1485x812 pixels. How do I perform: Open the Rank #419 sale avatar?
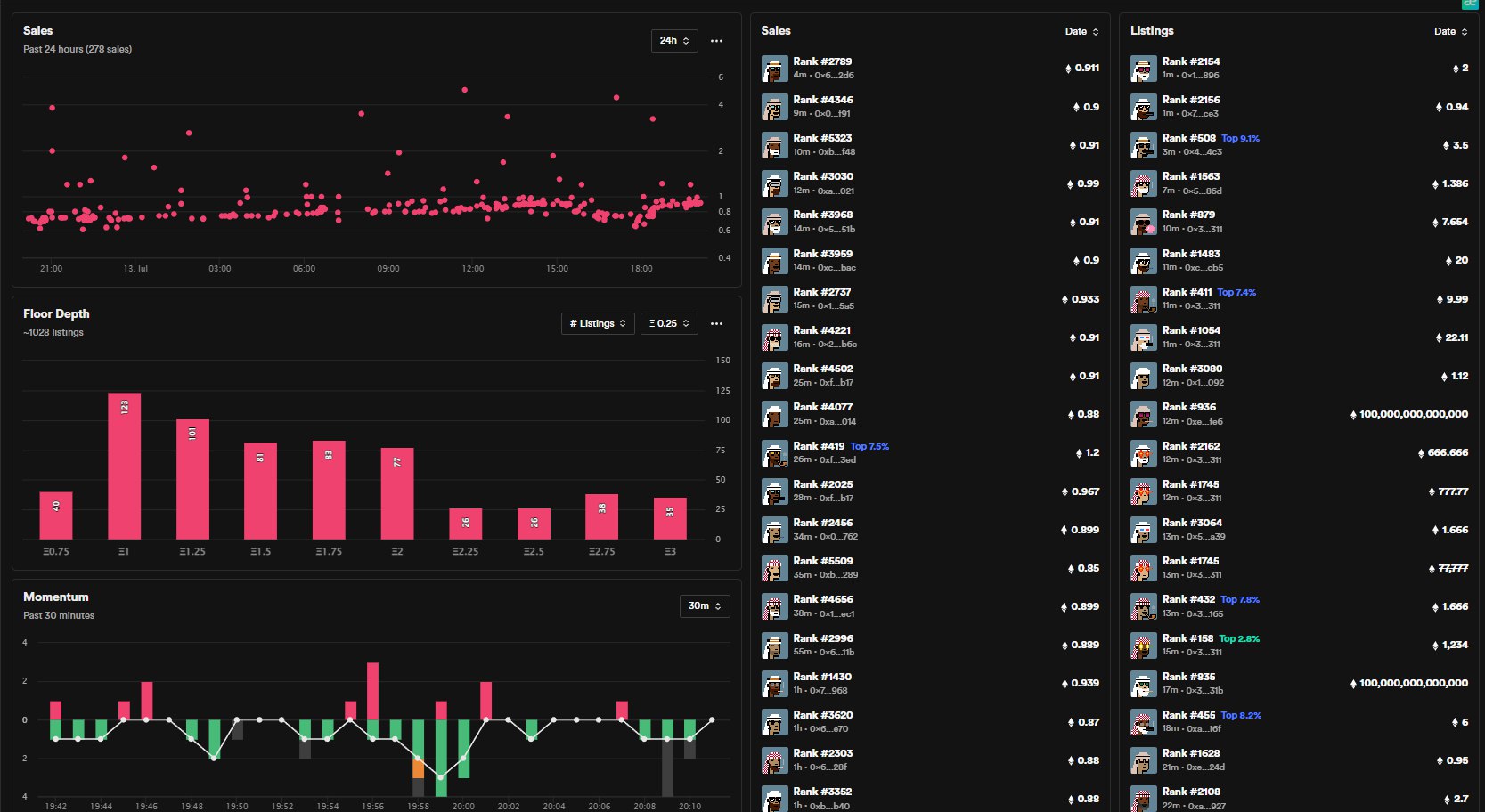pyautogui.click(x=775, y=453)
